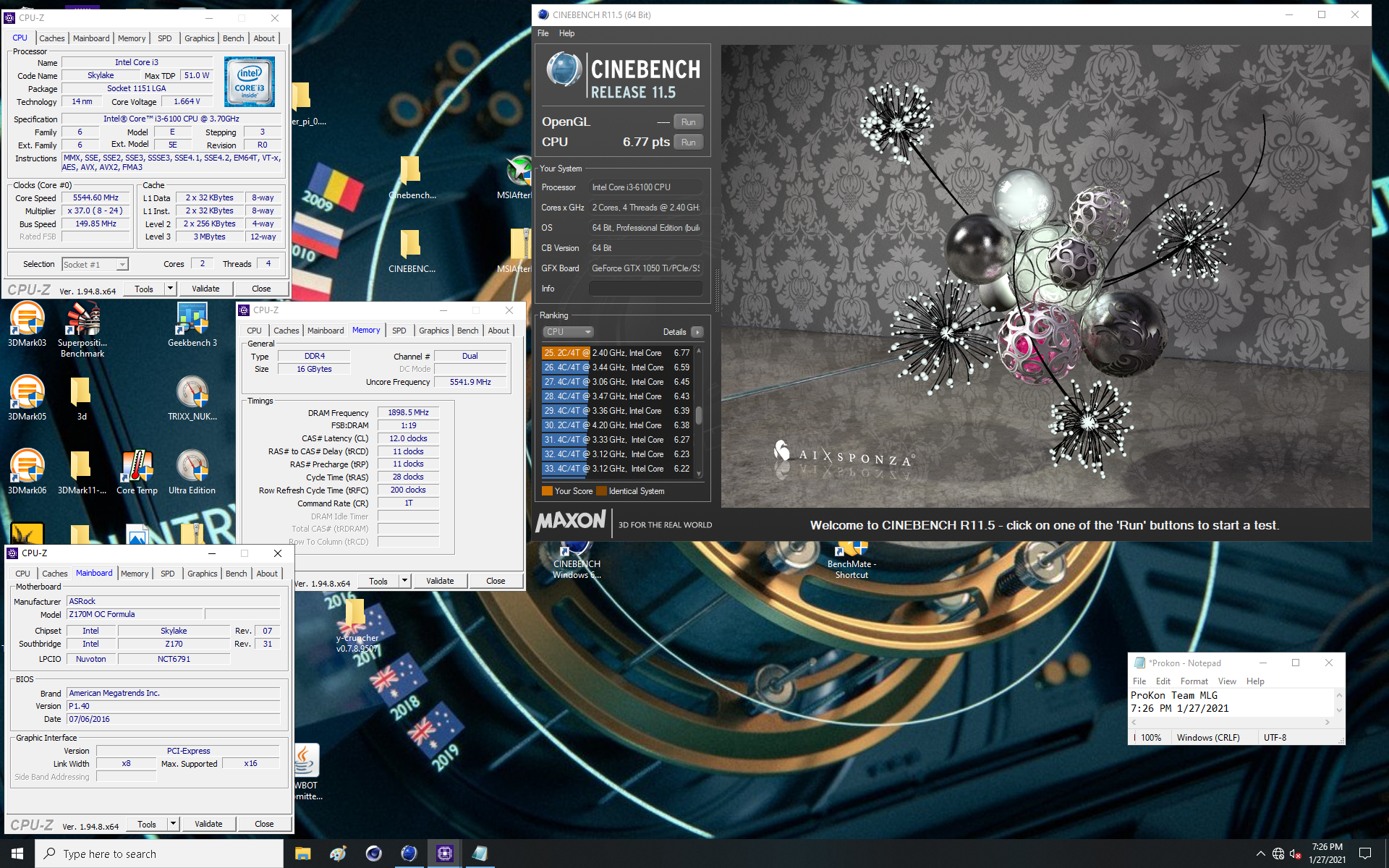This screenshot has height=868, width=1389.
Task: Click the Intel Core i3 logo in CPU-Z
Action: pyautogui.click(x=250, y=82)
